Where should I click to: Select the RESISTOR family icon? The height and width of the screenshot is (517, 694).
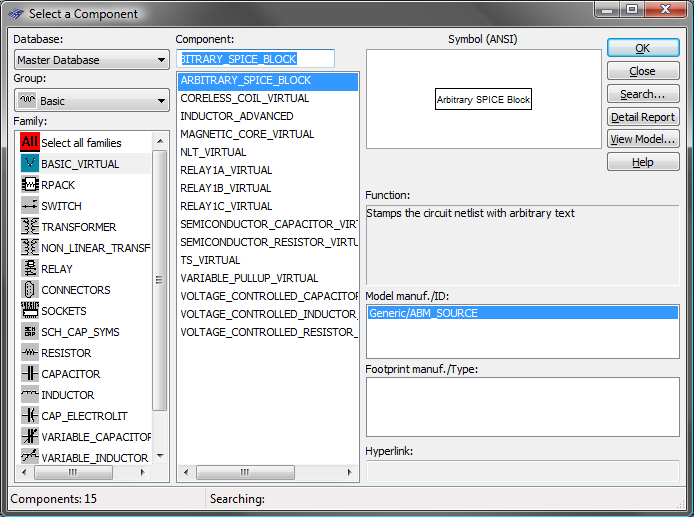29,353
